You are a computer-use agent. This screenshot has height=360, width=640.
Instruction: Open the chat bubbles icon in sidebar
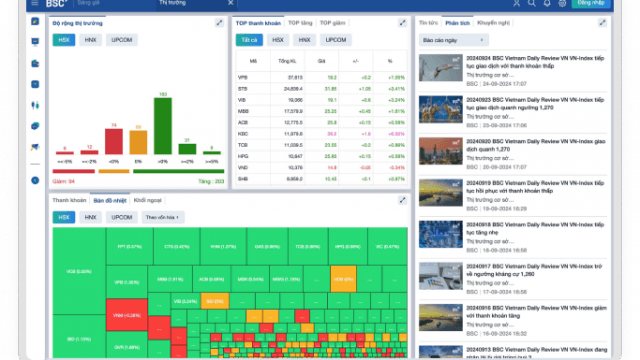point(35,126)
